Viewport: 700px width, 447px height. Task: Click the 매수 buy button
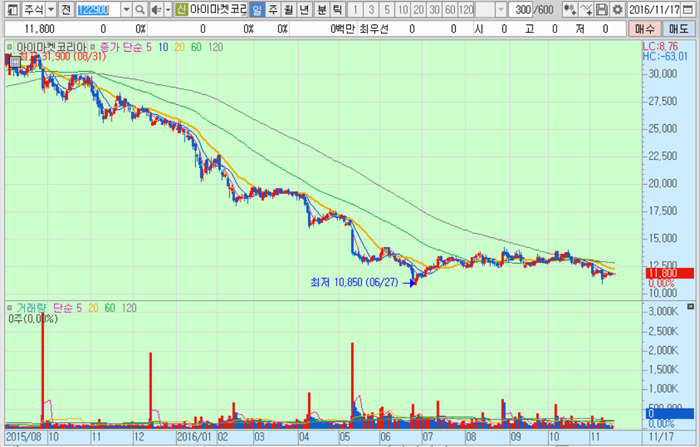(645, 30)
